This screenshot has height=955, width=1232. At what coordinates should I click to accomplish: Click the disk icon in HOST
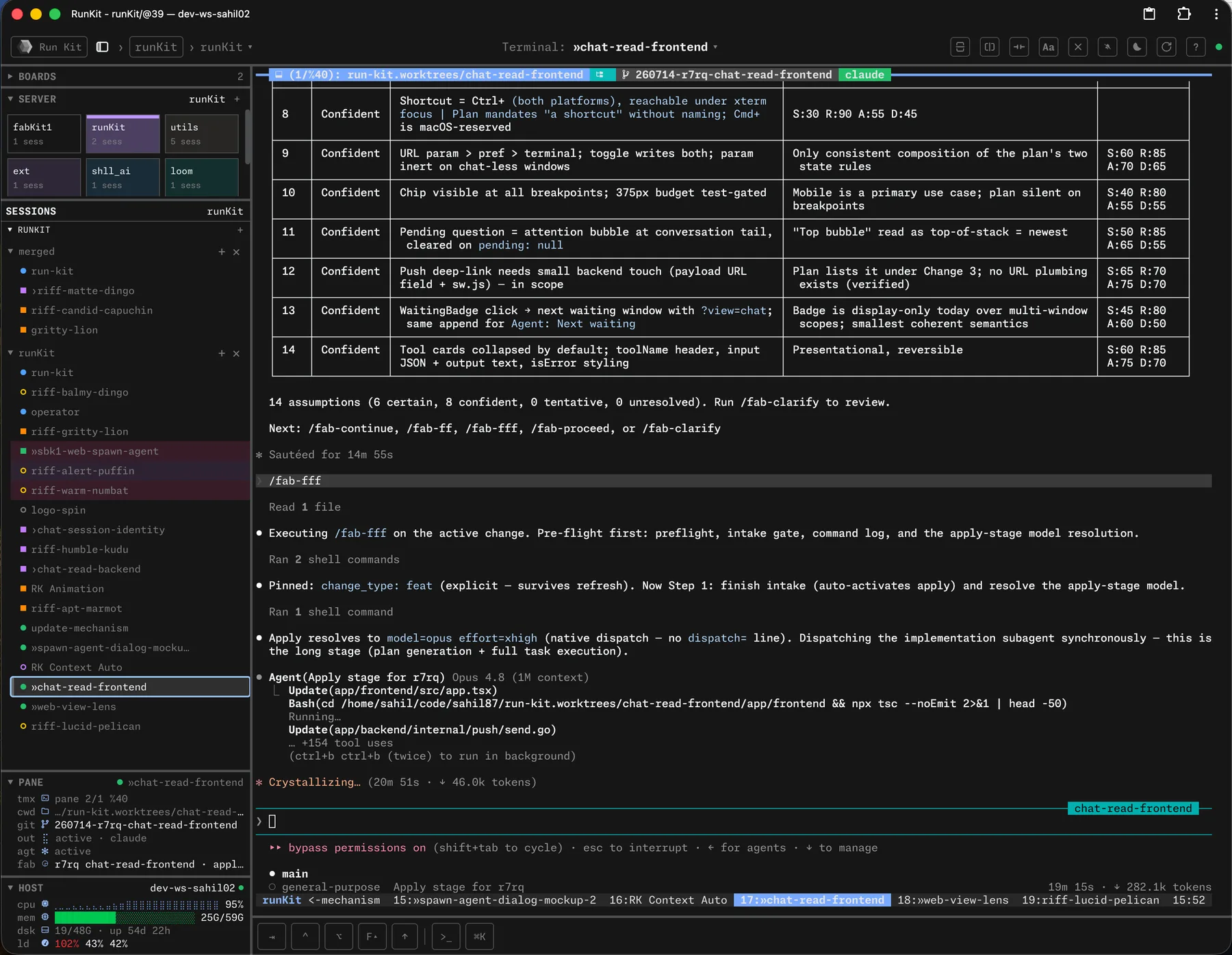click(x=45, y=930)
